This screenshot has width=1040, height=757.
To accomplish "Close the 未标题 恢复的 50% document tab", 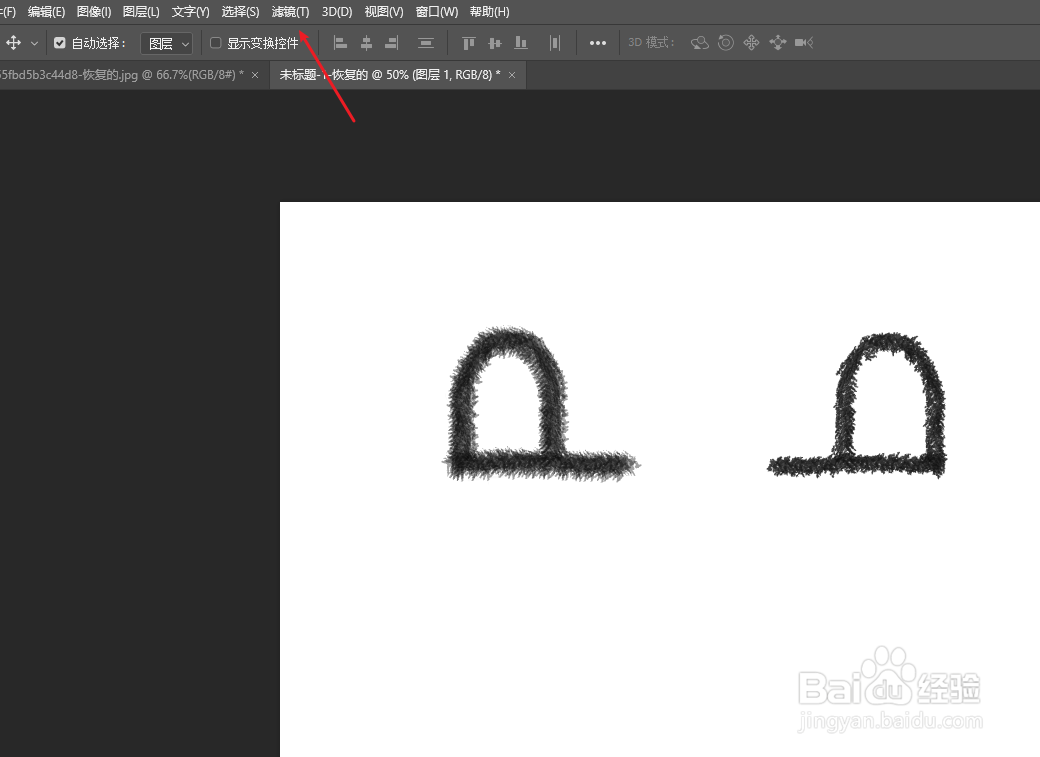I will 512,76.
